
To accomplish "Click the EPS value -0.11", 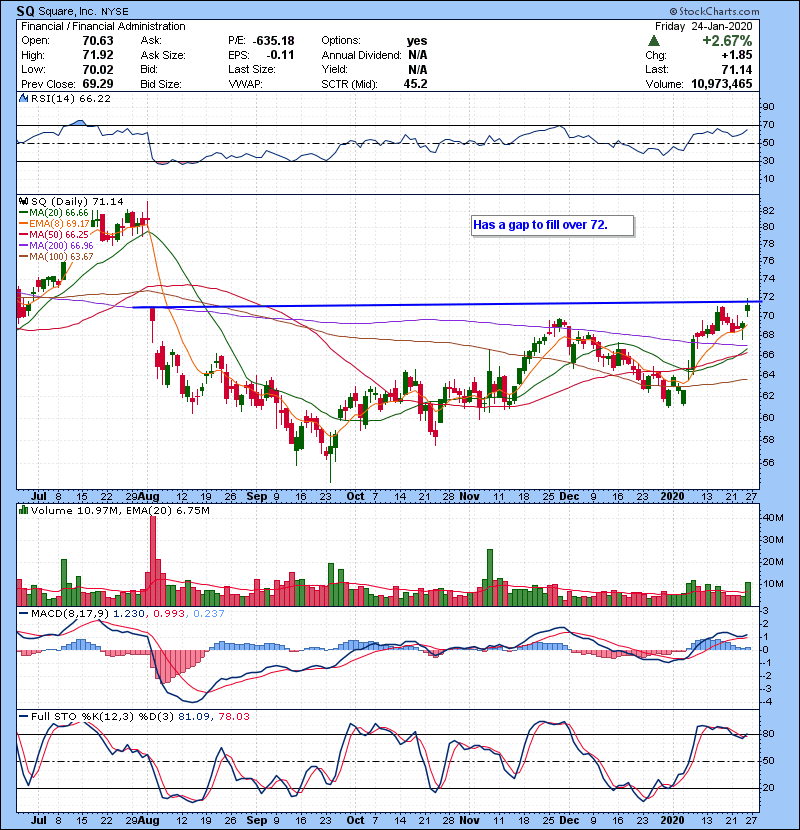I will point(280,55).
